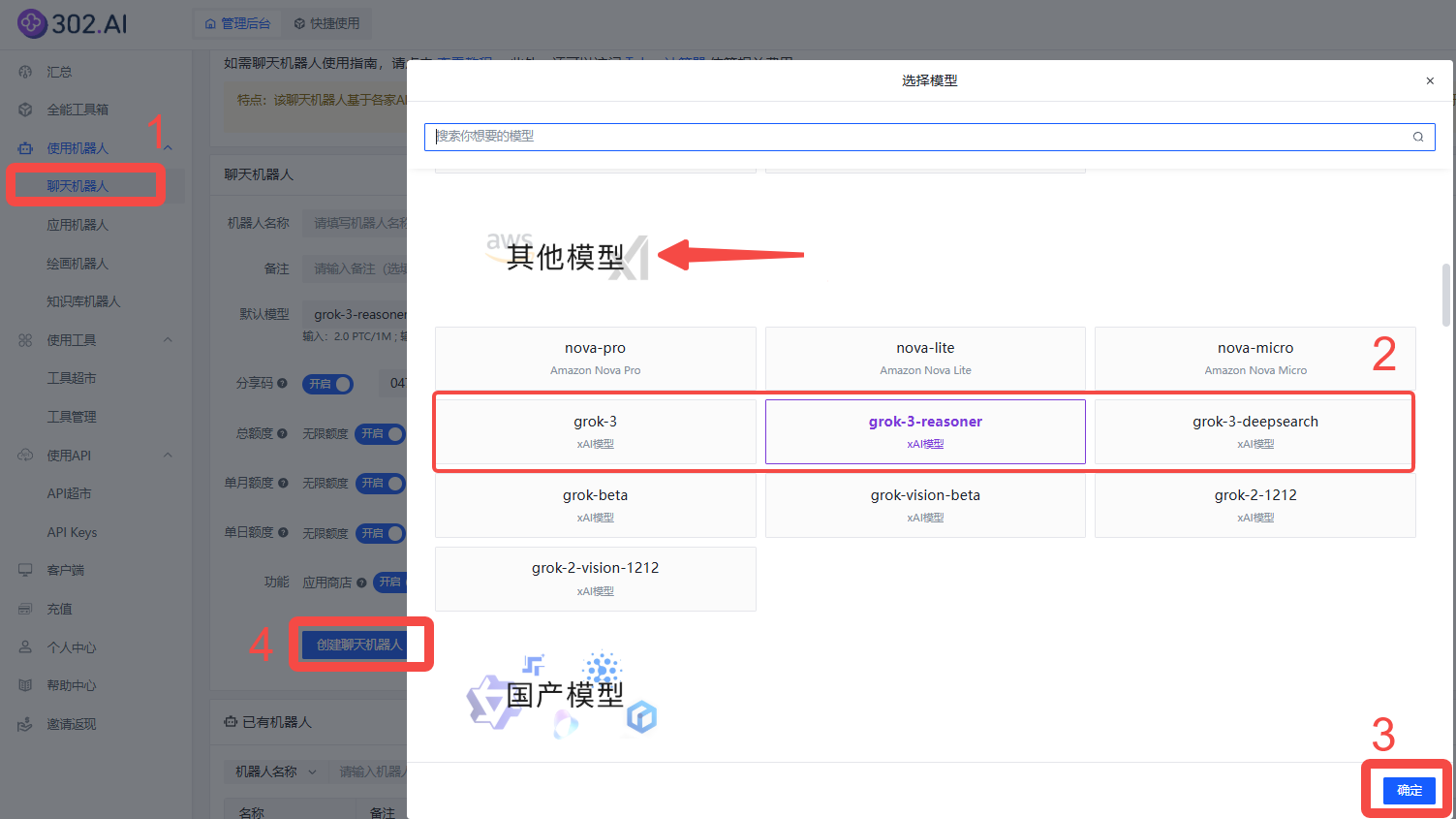The width and height of the screenshot is (1456, 819).
Task: Click the 请输入机器人 search field
Action: click(368, 772)
